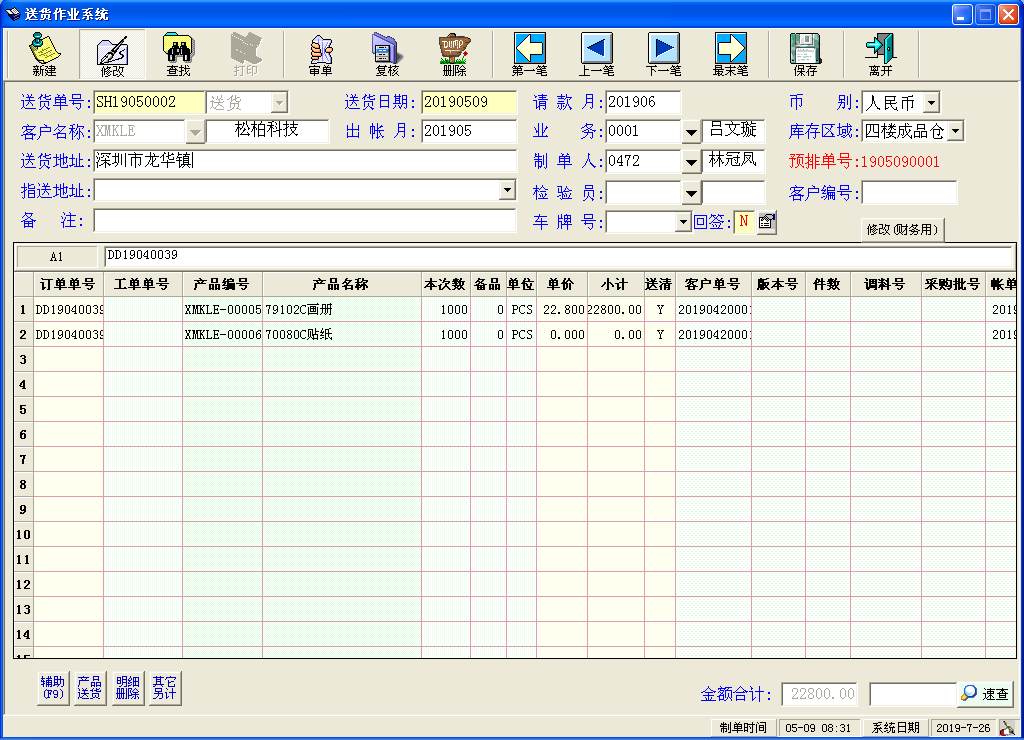Expand the 检验员 dropdown arrow
Viewport: 1024px width, 740px height.
[691, 193]
